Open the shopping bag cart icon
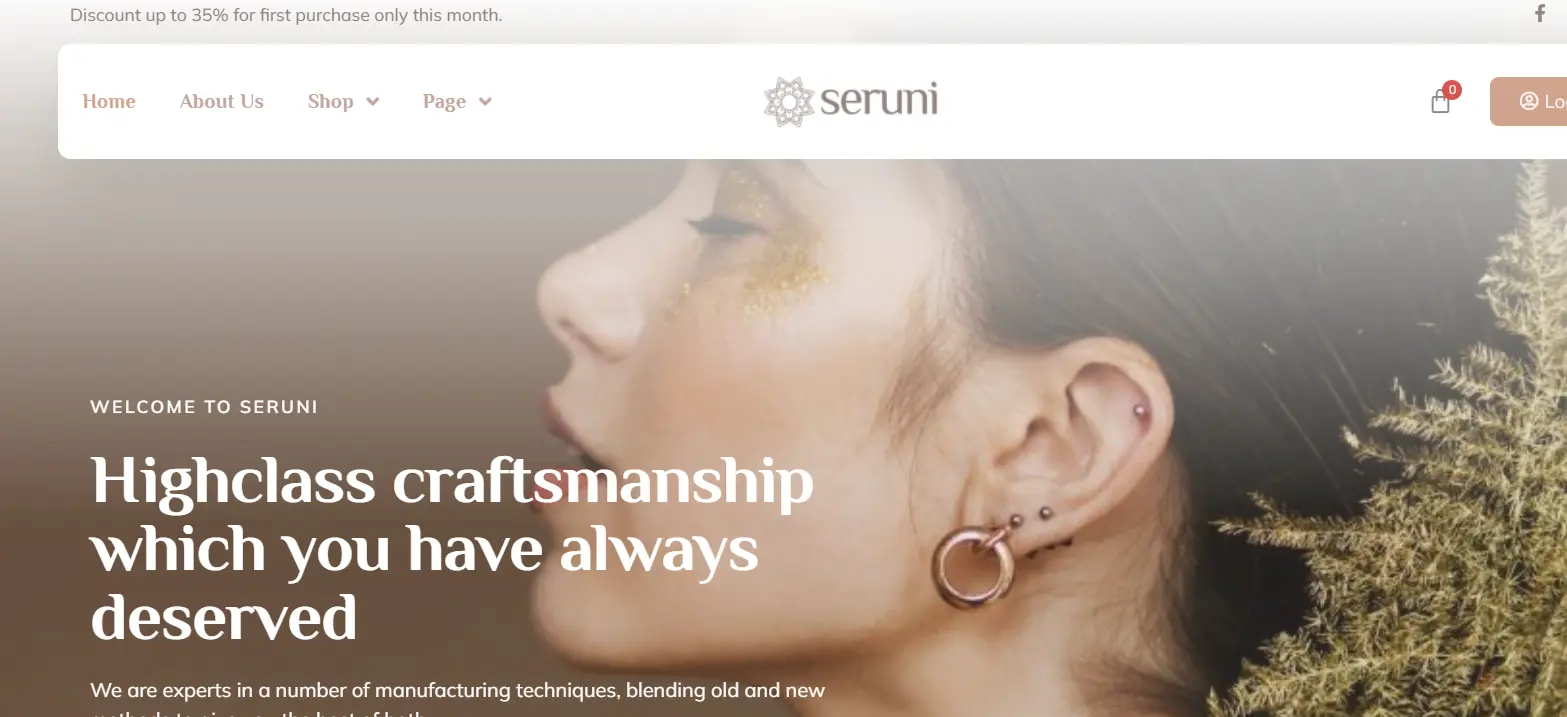This screenshot has width=1567, height=717. pyautogui.click(x=1440, y=102)
